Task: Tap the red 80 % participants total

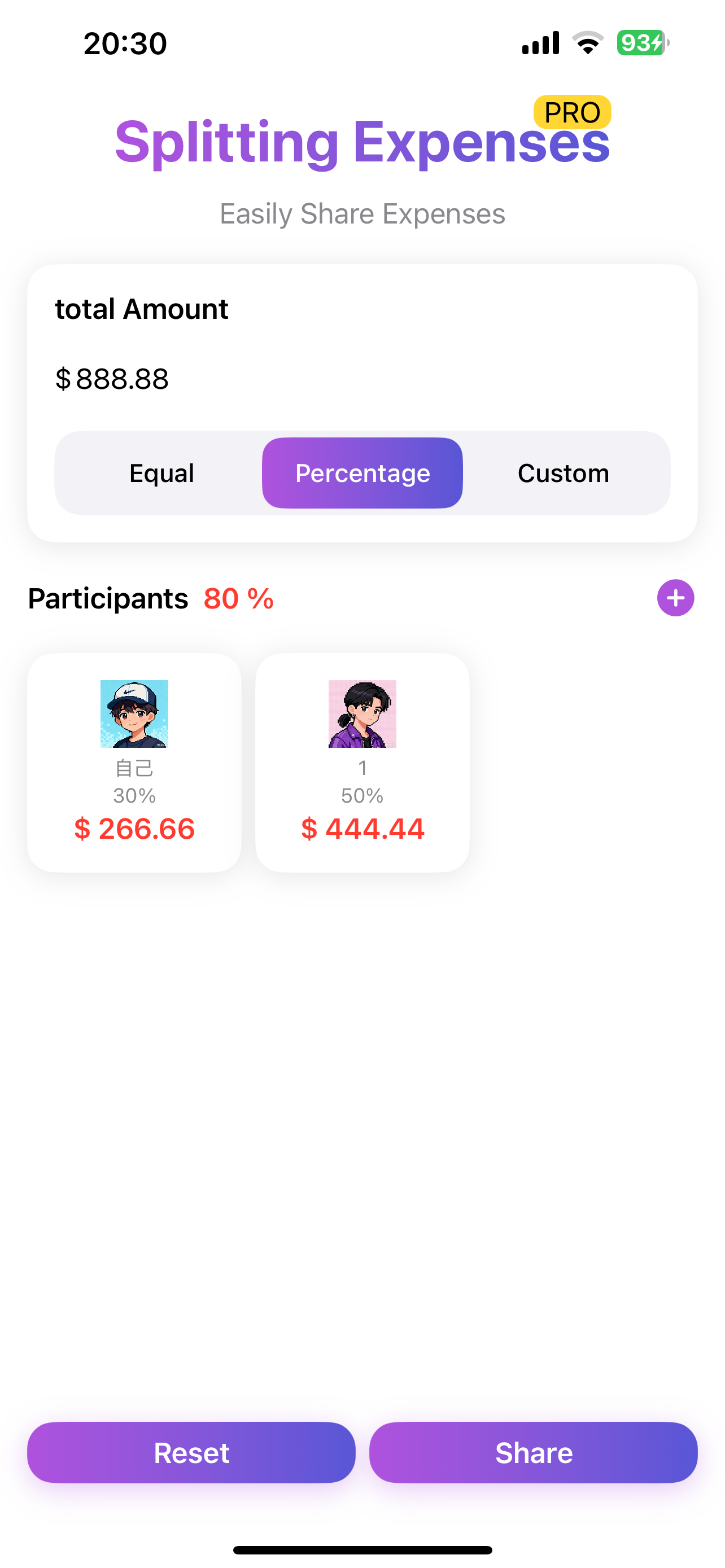Action: click(239, 598)
